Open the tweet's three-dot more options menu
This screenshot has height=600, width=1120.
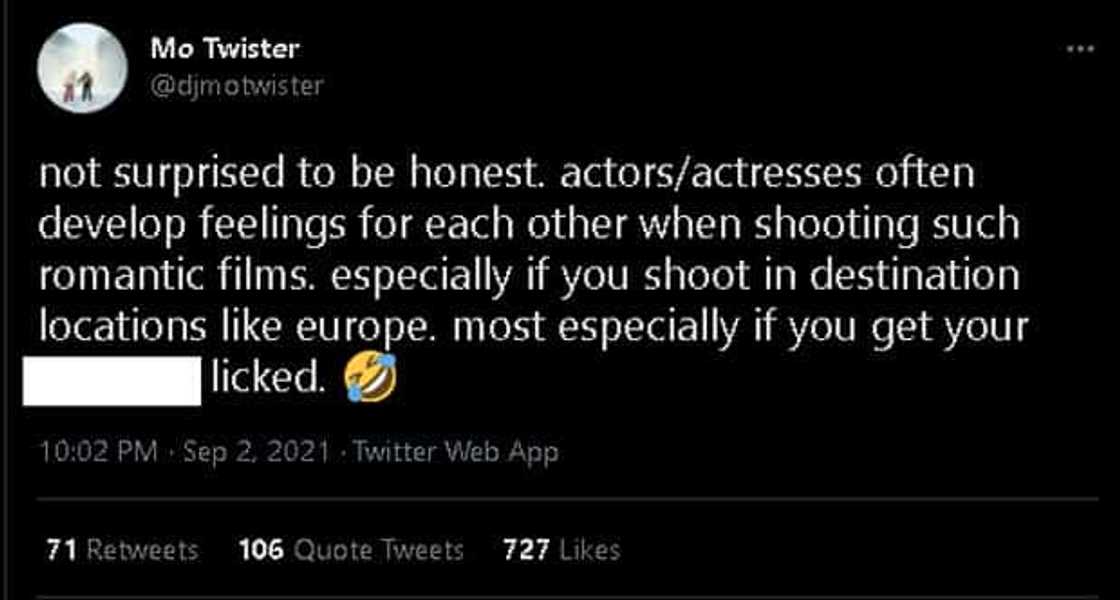[x=1079, y=48]
